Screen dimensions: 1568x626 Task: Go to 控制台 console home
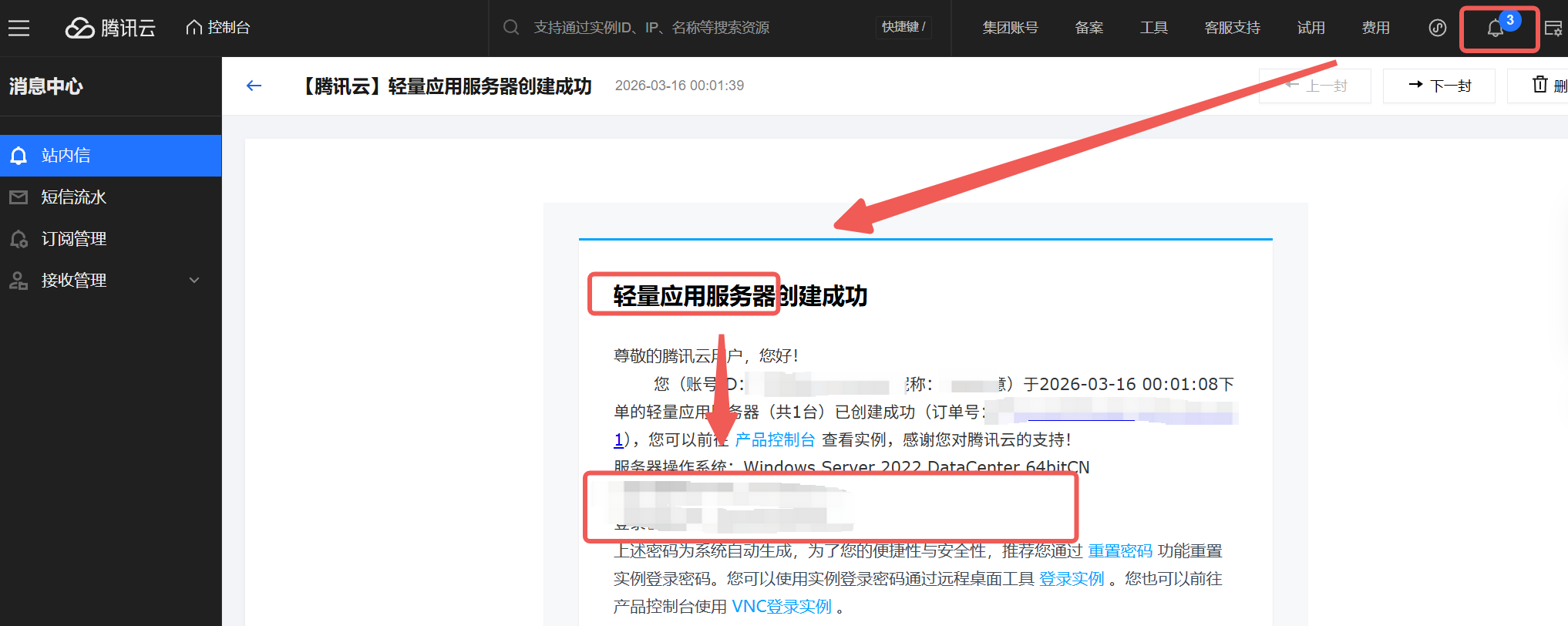[218, 28]
